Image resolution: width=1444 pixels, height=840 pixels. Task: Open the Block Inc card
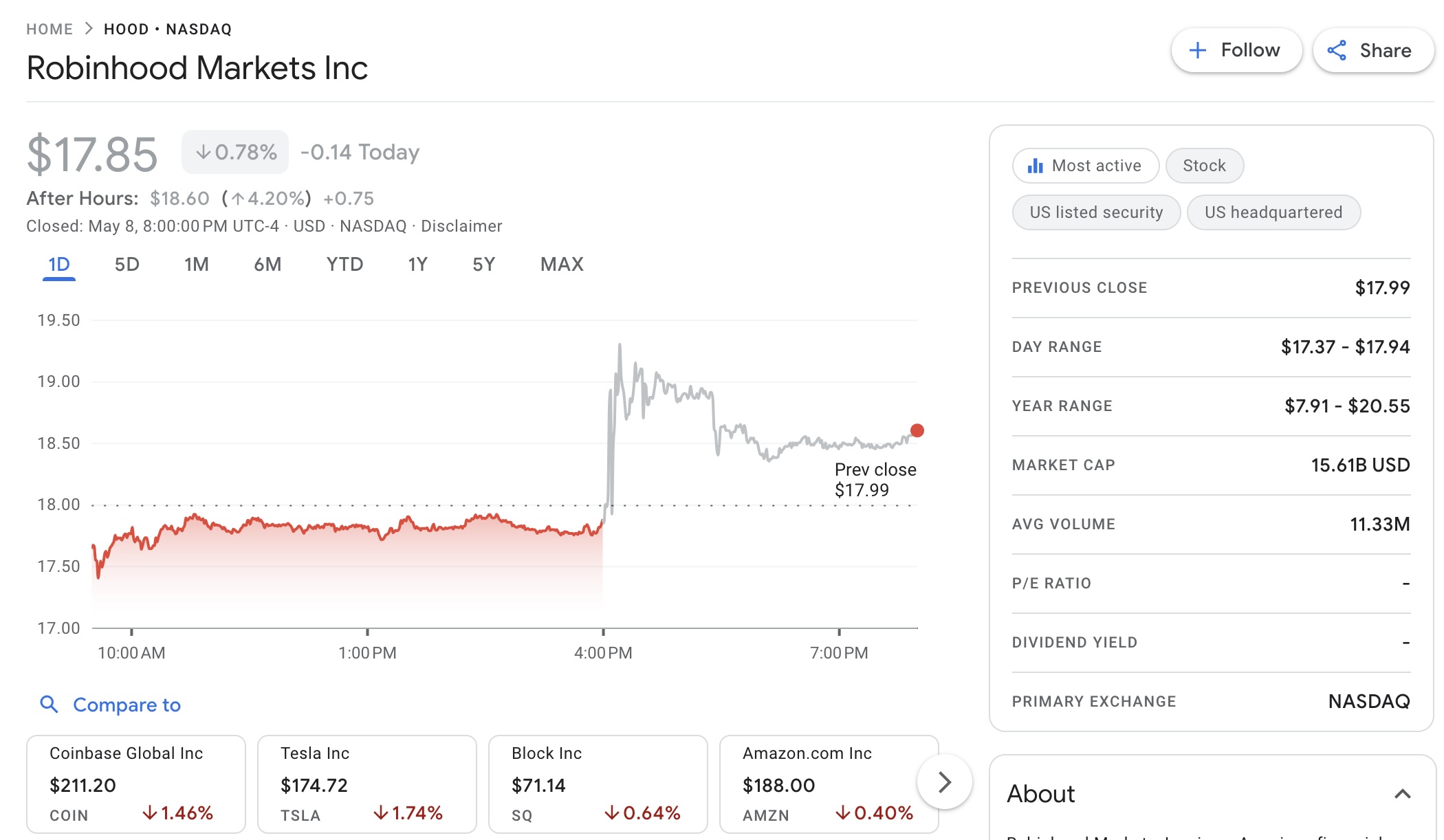point(598,784)
